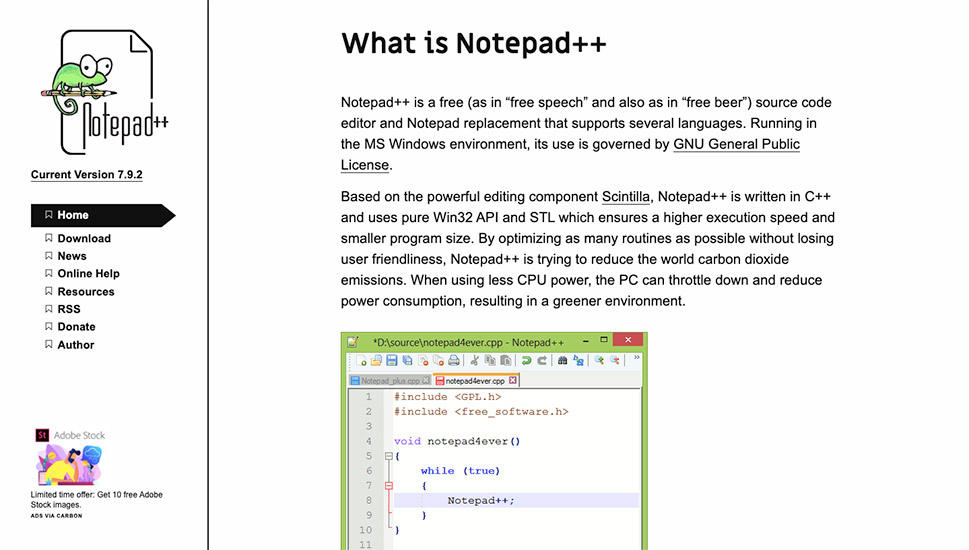Click the Limited time offer ad text
Screen dimensions: 969x550
pyautogui.click(x=96, y=499)
